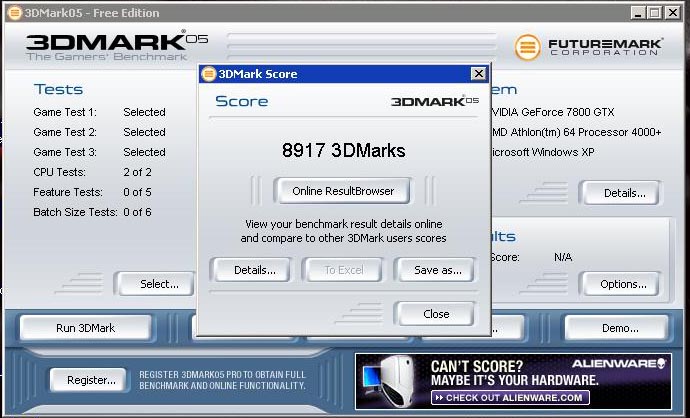
Task: Click the Tests section heading
Action: pyautogui.click(x=58, y=89)
